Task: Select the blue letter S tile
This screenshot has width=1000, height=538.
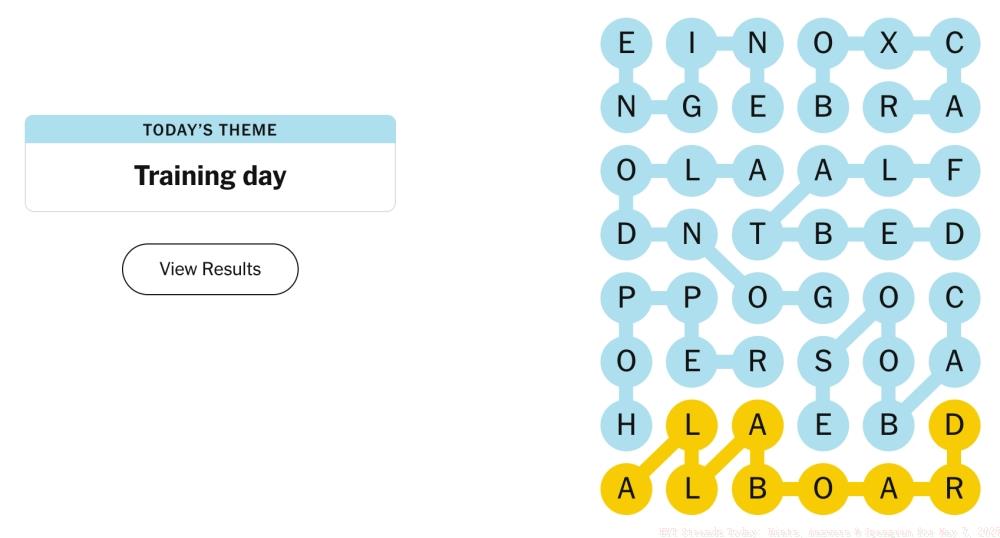Action: (823, 361)
